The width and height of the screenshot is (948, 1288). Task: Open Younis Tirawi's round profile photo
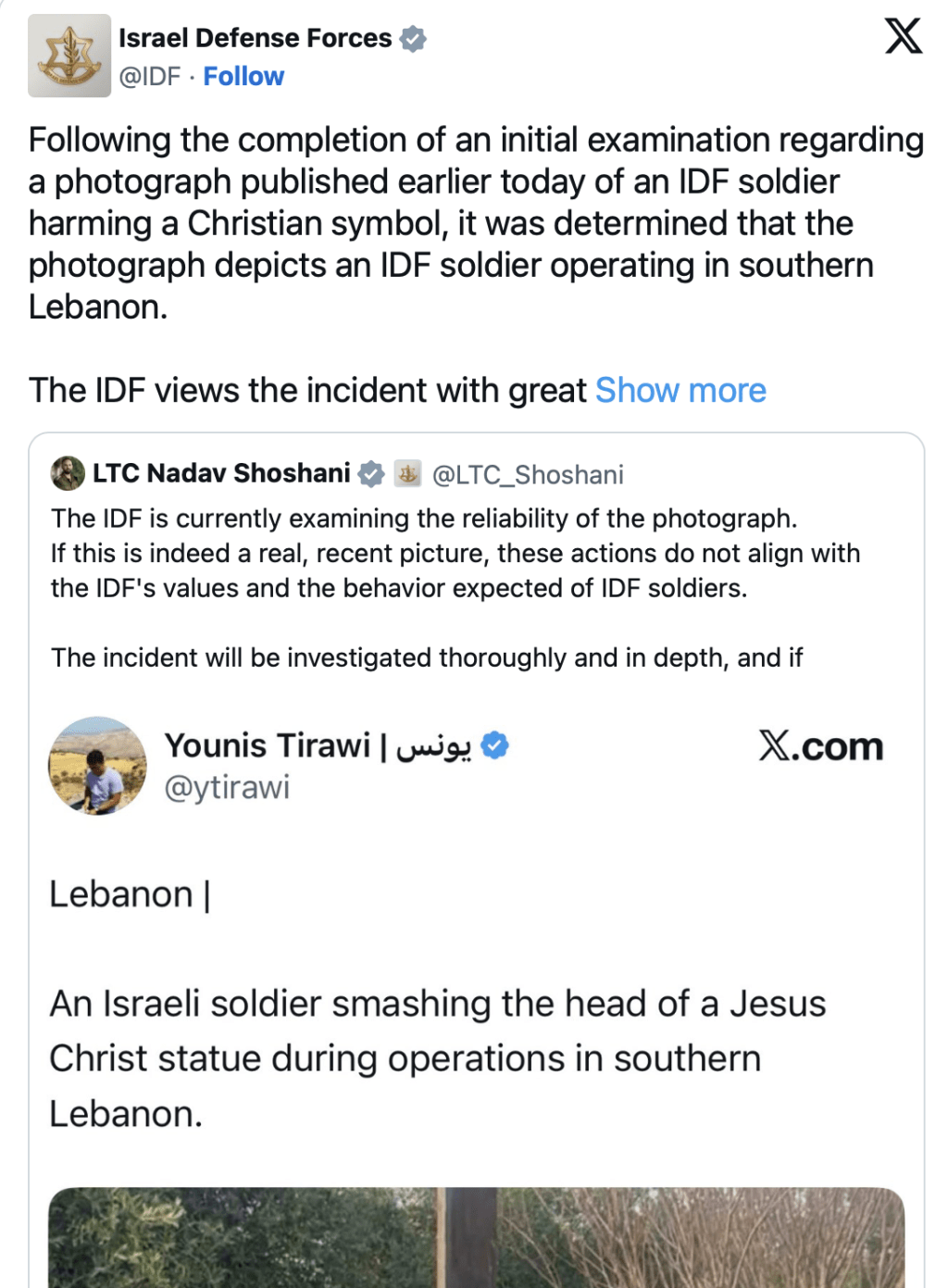point(97,766)
